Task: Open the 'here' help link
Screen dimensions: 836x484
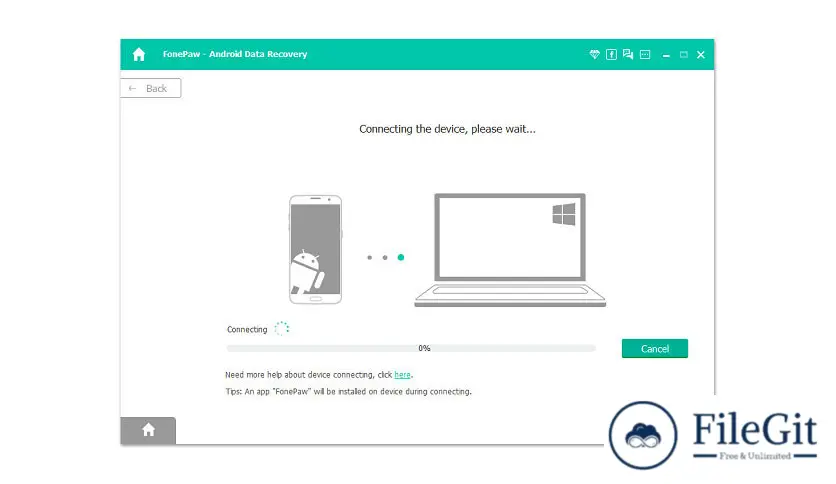Action: [402, 375]
